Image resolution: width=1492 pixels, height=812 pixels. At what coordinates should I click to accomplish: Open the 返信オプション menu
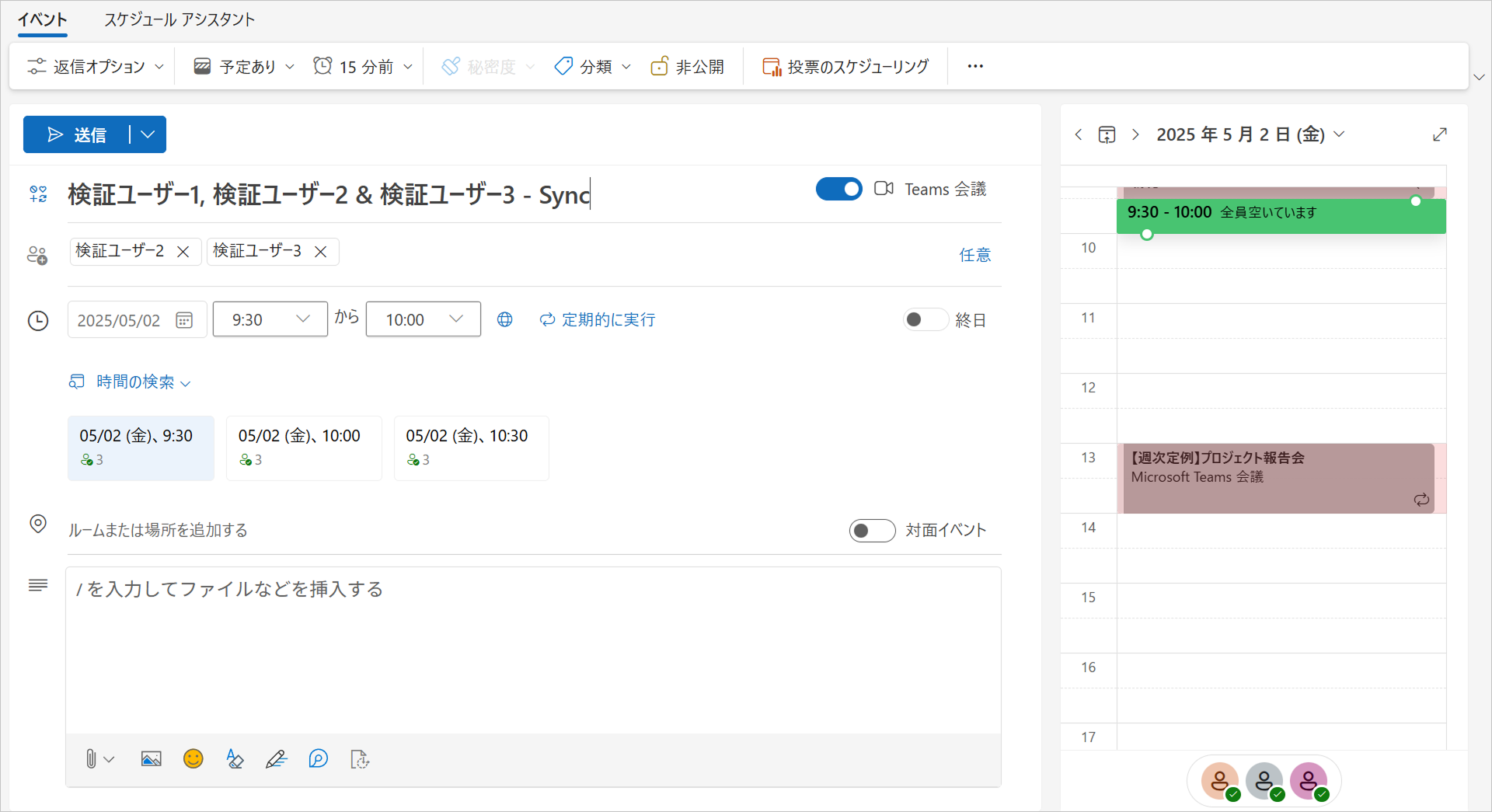(x=96, y=67)
